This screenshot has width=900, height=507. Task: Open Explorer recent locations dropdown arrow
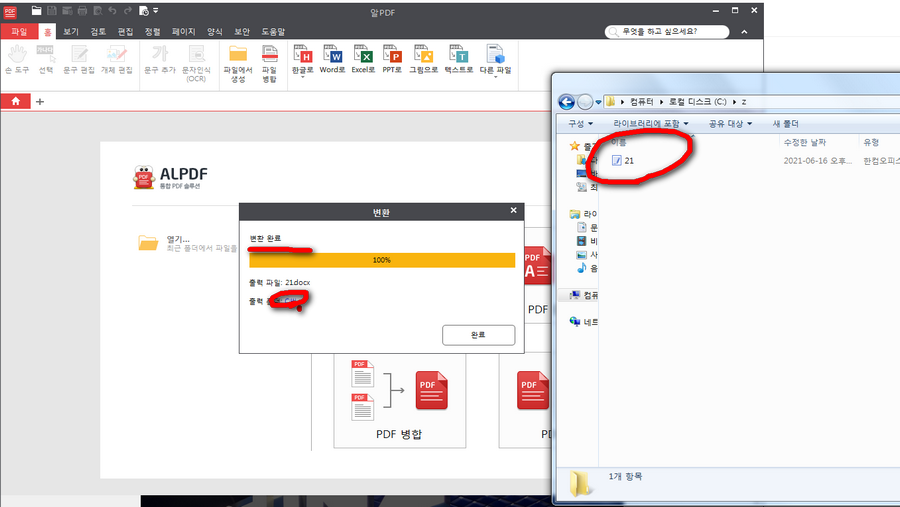[598, 102]
